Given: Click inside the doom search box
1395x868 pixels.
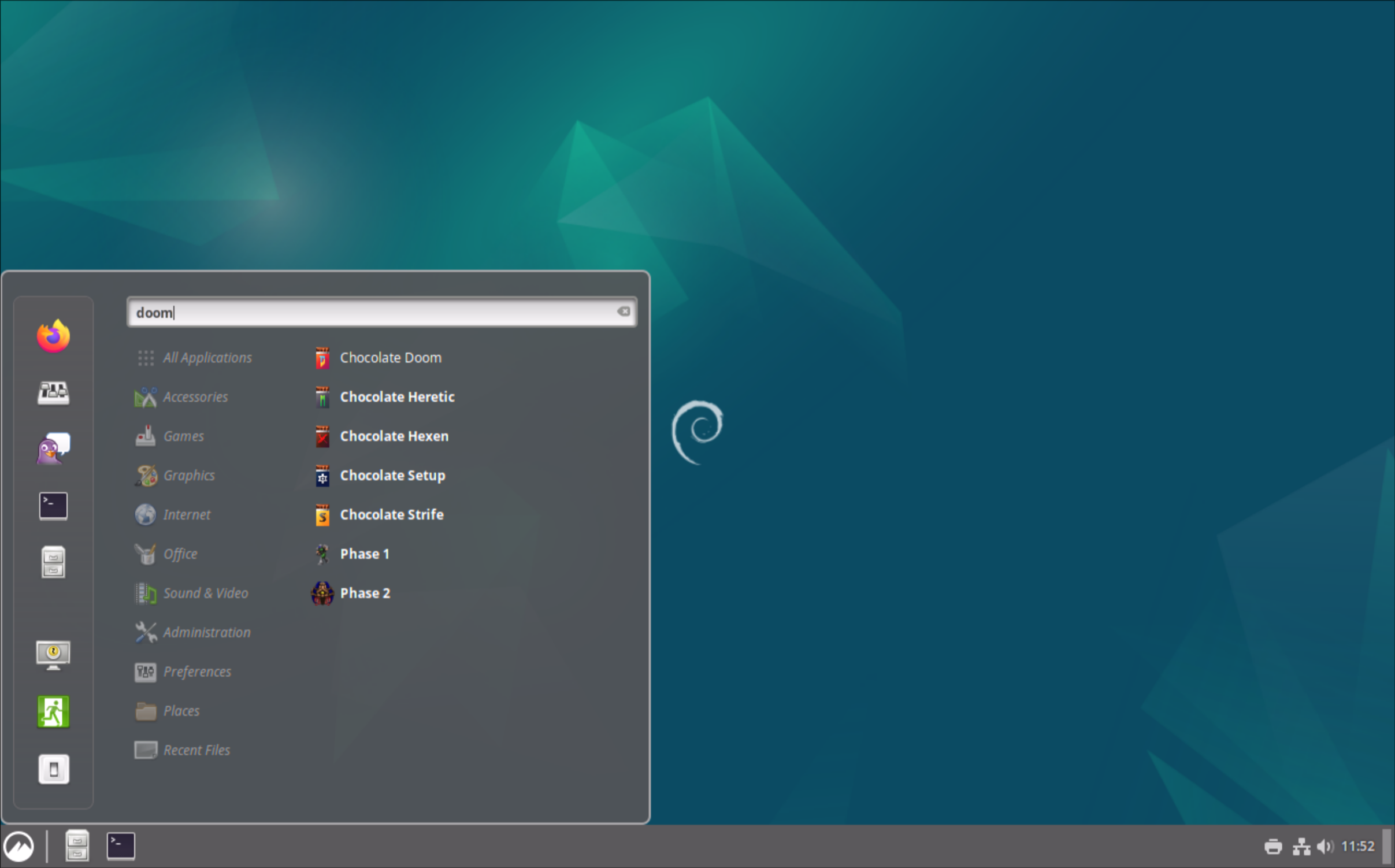Looking at the screenshot, I should tap(376, 313).
